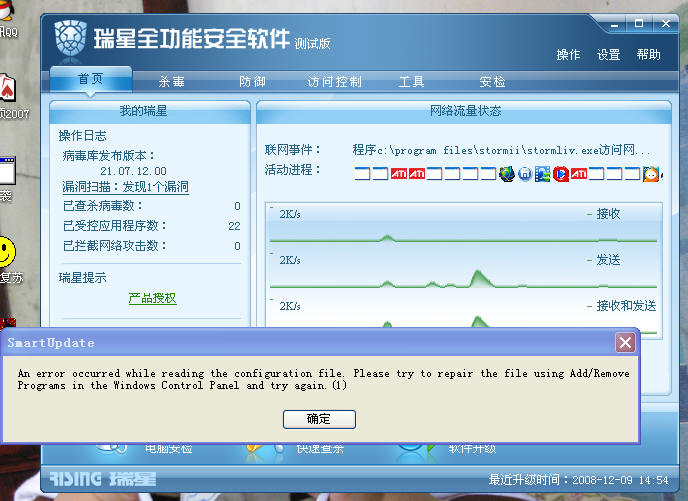The image size is (688, 501).
Task: Click the blank window desktop icon on left edge
Action: pos(7,170)
